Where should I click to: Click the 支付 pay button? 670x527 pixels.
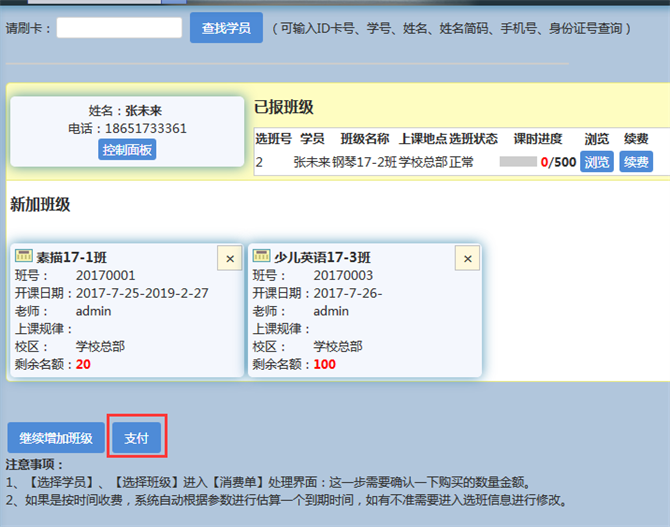[136, 438]
